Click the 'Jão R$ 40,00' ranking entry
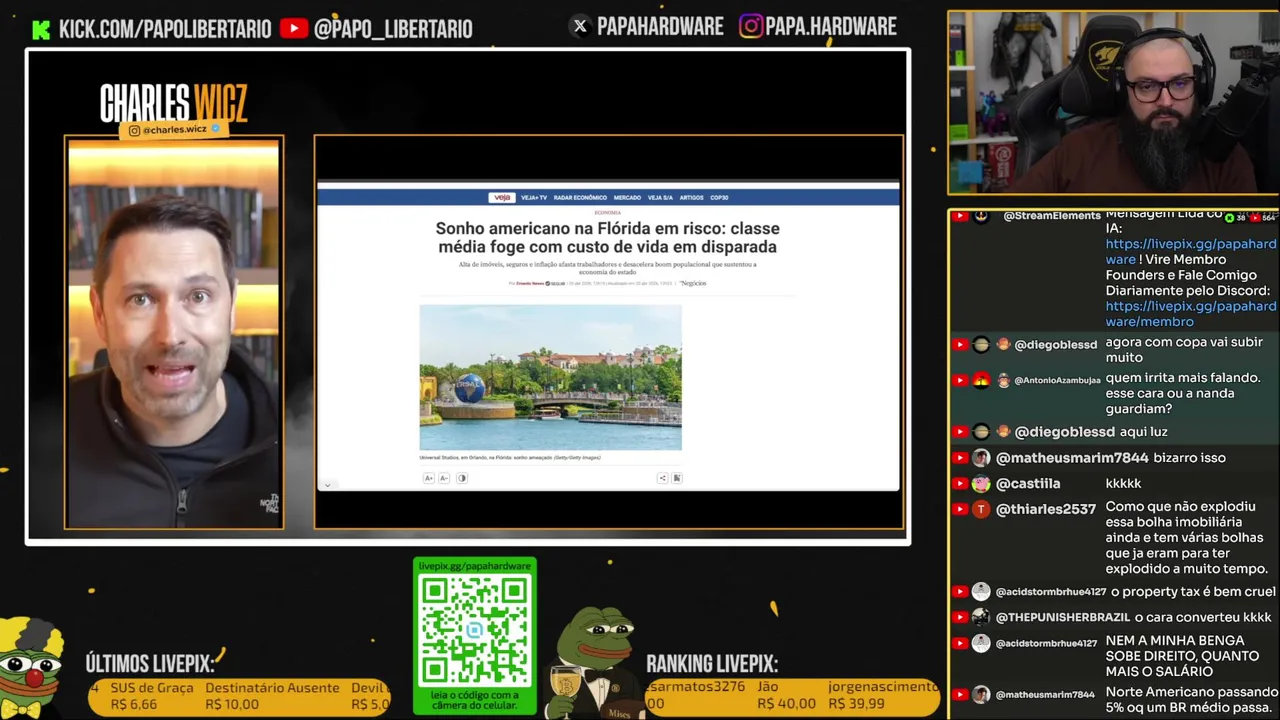 (x=786, y=695)
